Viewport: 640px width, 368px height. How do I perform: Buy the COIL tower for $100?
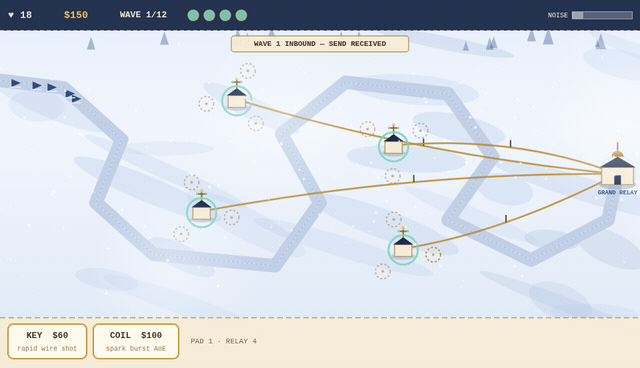136,341
